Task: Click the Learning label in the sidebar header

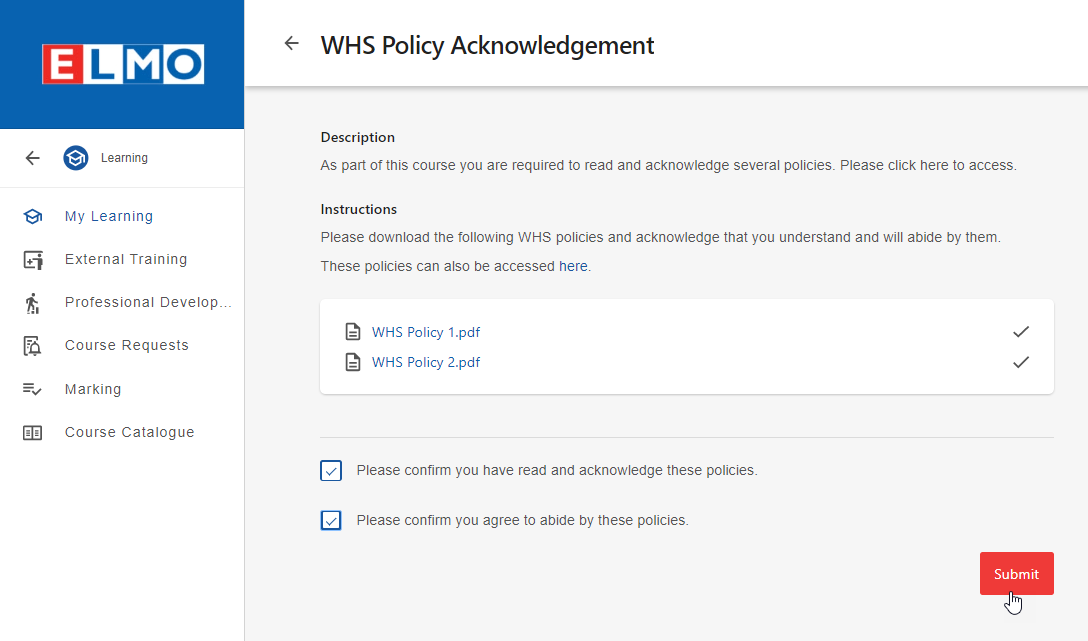Action: point(124,158)
